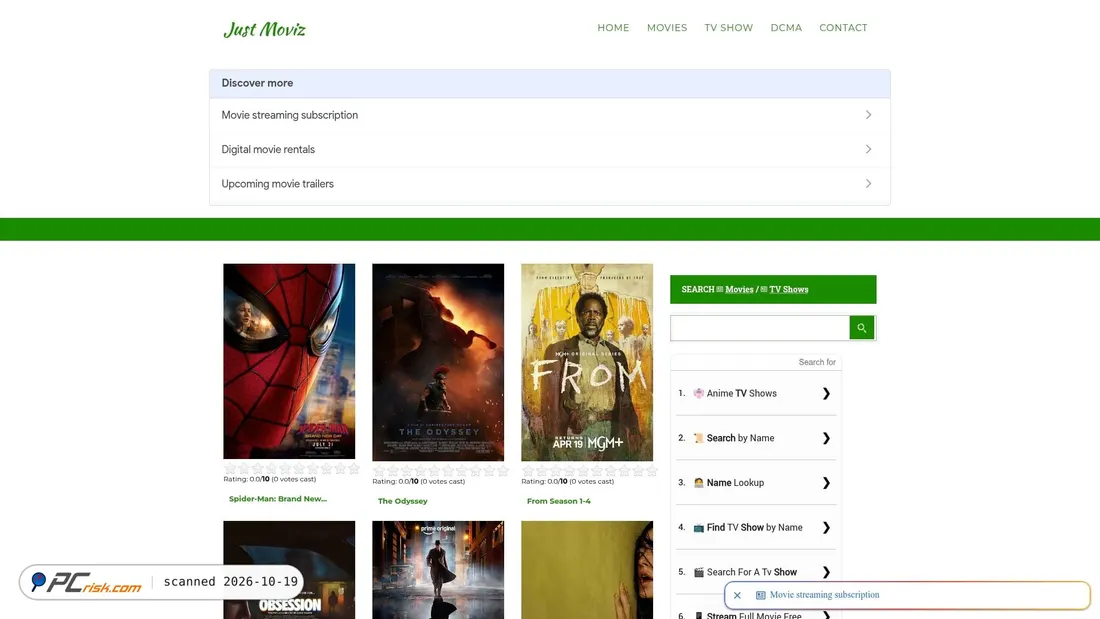Image resolution: width=1100 pixels, height=619 pixels.
Task: Open the Movie streaming subscription link
Action: [x=549, y=115]
